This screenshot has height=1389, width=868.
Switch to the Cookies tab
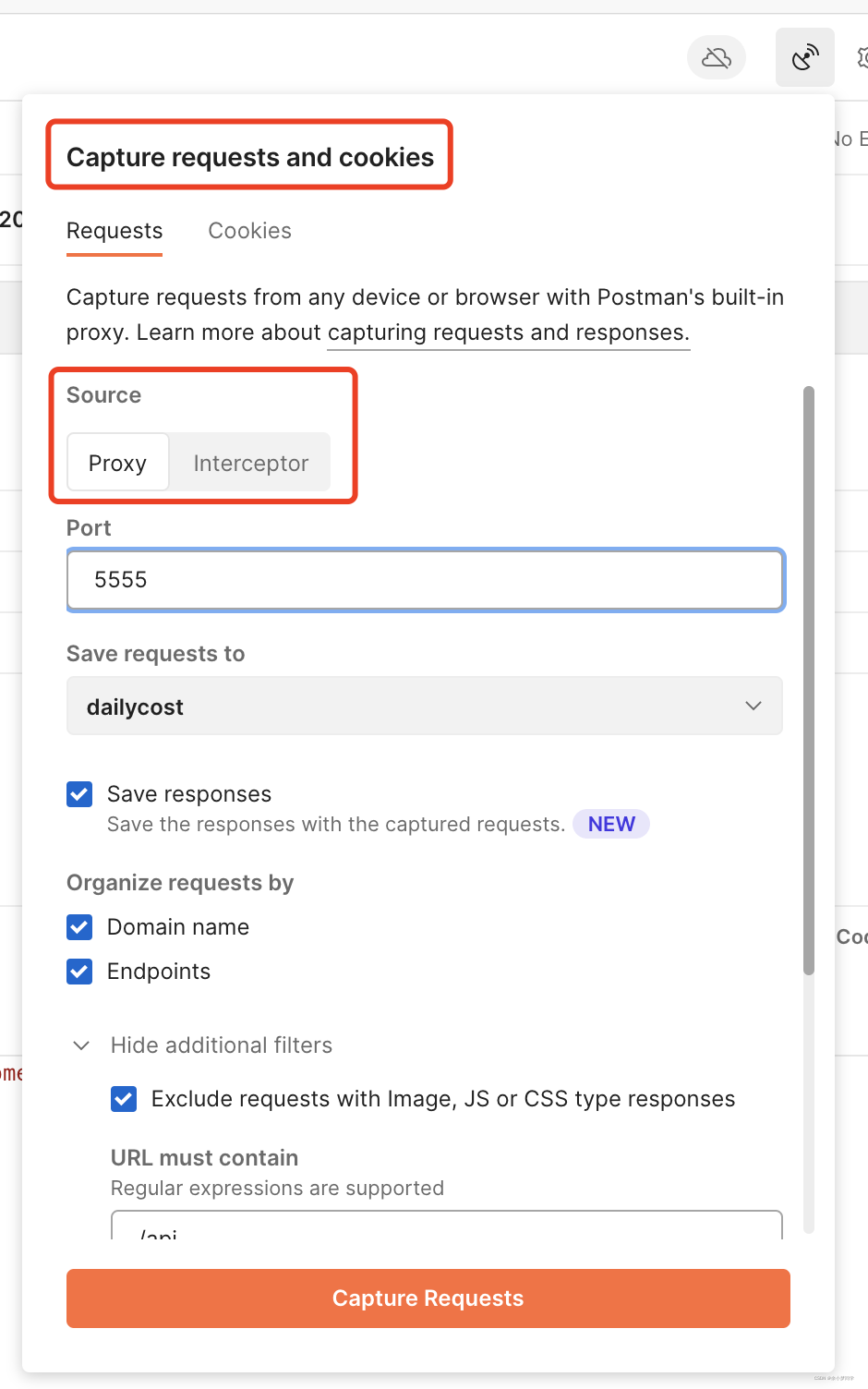[249, 231]
